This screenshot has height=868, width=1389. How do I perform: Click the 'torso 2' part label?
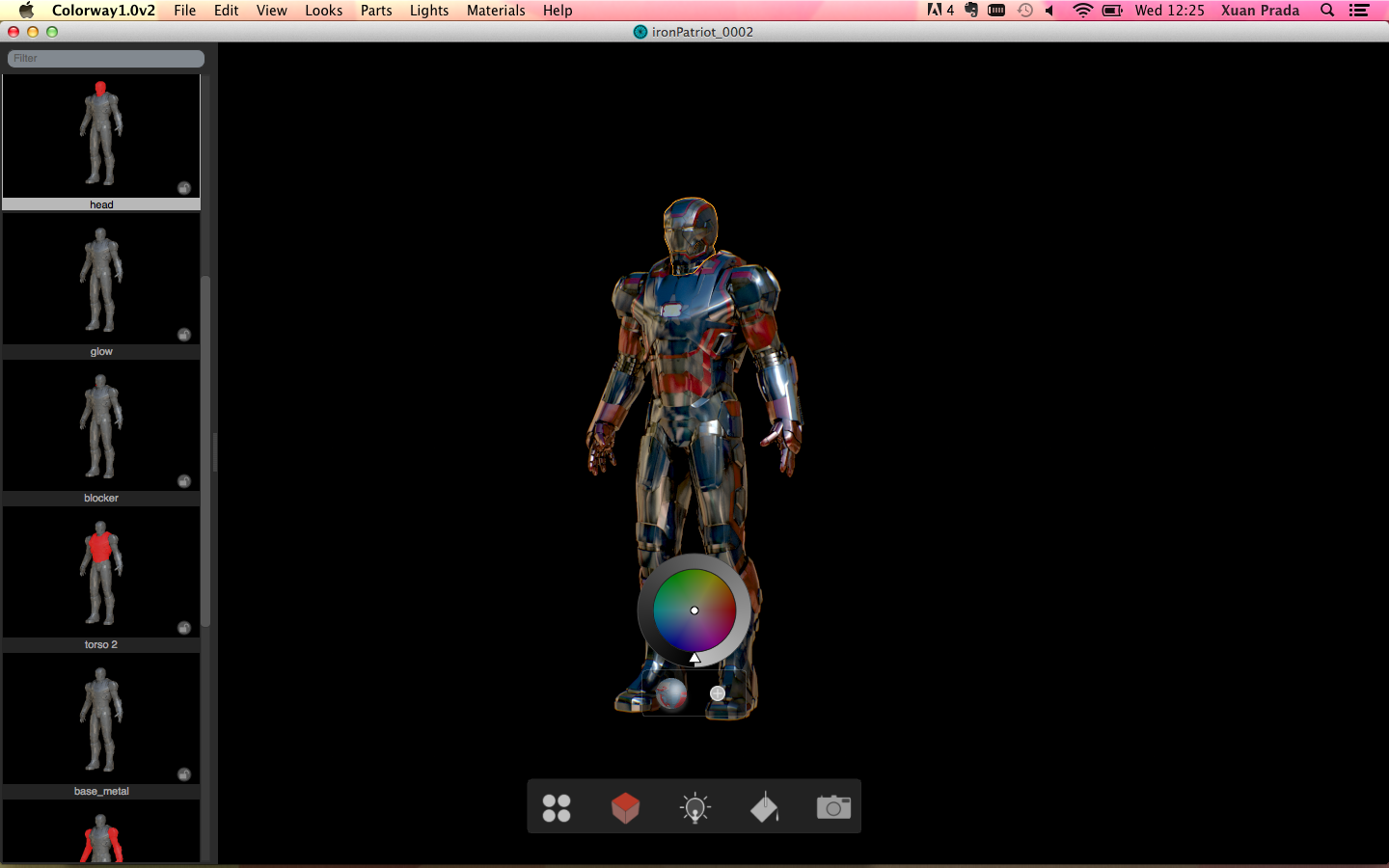[101, 644]
